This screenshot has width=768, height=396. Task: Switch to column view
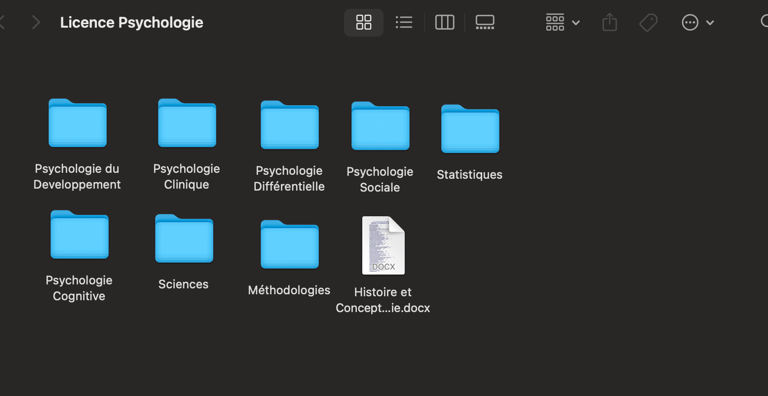coord(444,22)
